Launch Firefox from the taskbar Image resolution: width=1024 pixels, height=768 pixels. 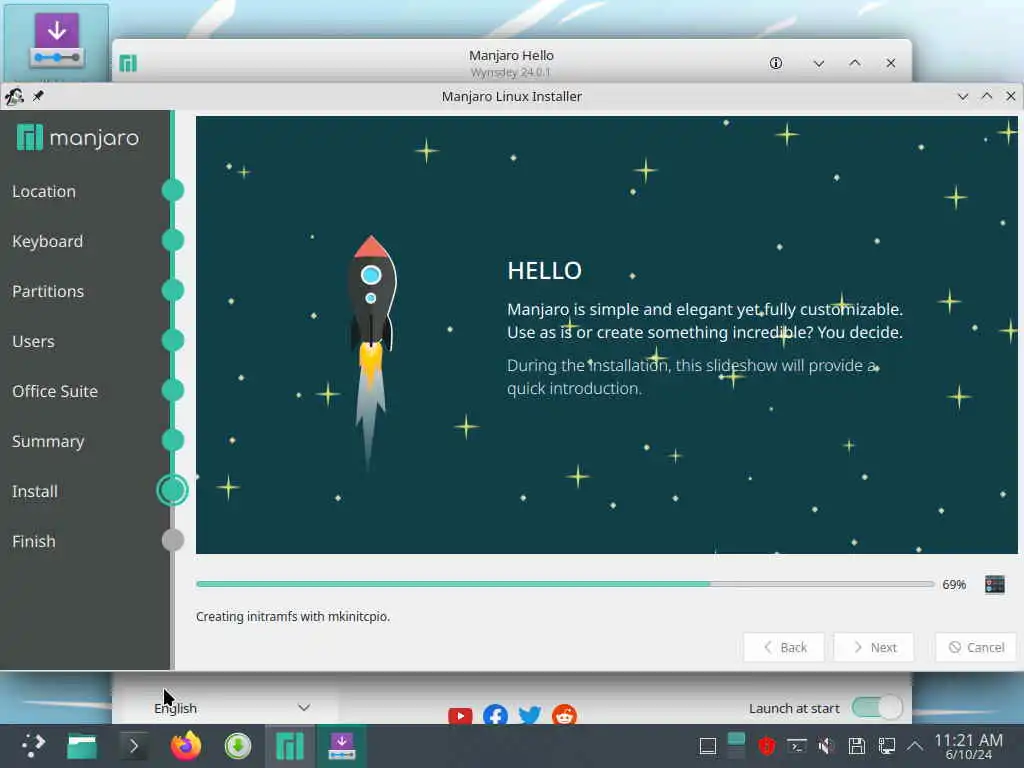(185, 746)
